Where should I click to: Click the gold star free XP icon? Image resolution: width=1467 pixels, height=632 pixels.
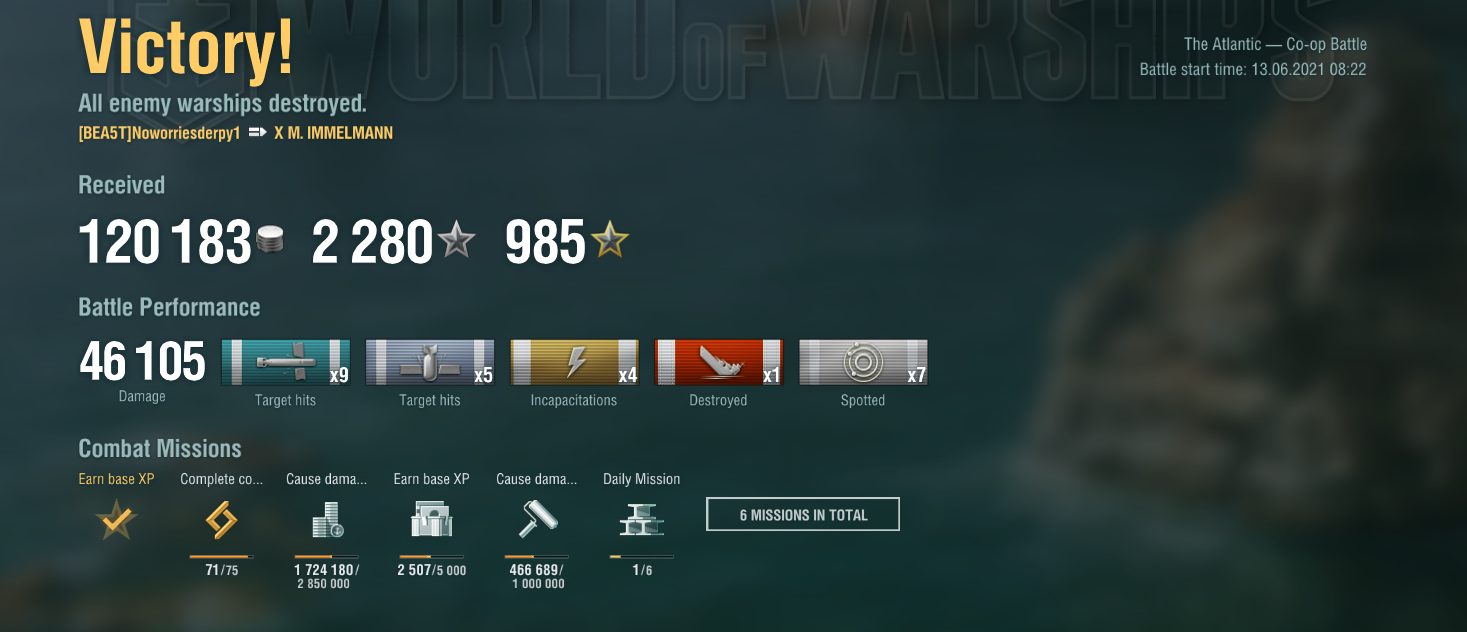click(x=609, y=241)
